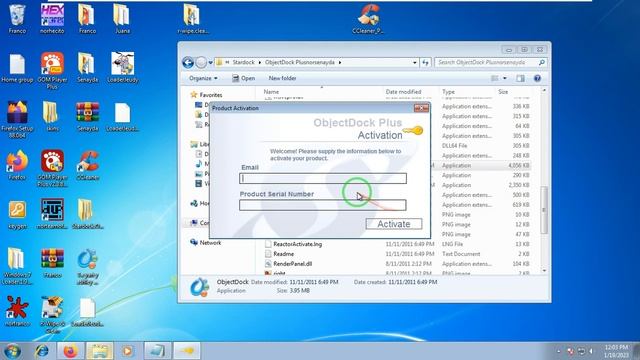The width and height of the screenshot is (640, 360).
Task: Click the Search ObjectDock Plusnorsenayda box
Action: [490, 62]
